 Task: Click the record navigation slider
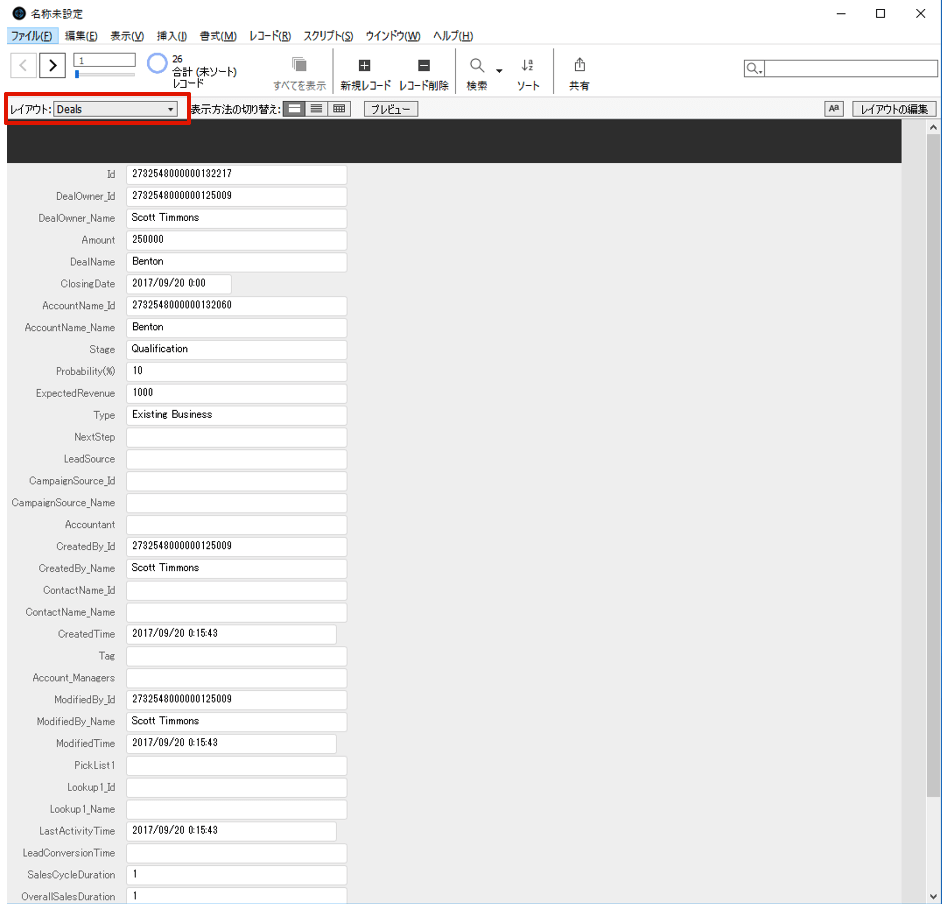point(105,75)
